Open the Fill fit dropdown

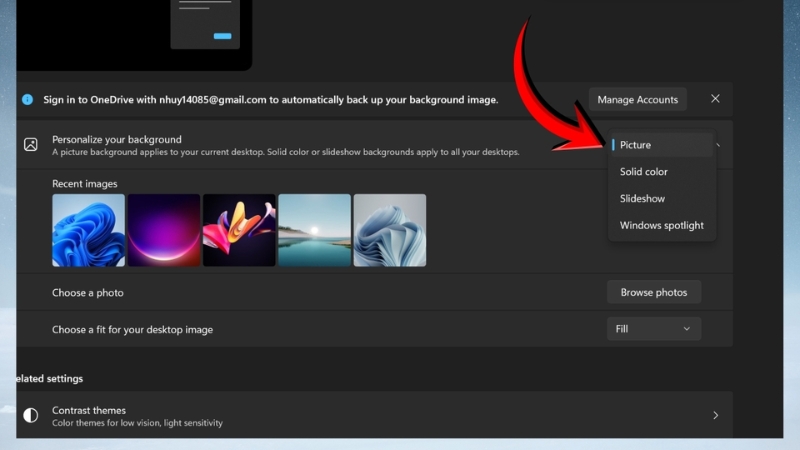pos(653,329)
